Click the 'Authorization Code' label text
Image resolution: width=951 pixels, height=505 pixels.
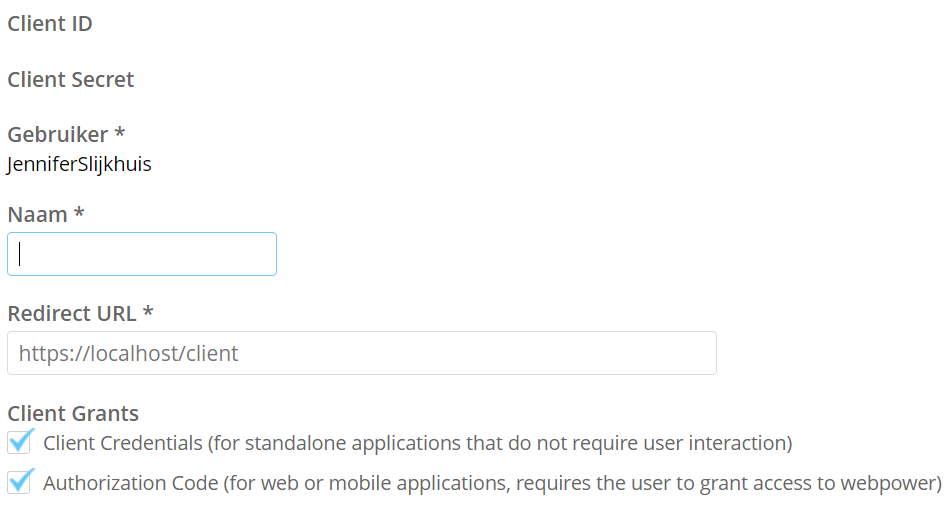pyautogui.click(x=130, y=483)
